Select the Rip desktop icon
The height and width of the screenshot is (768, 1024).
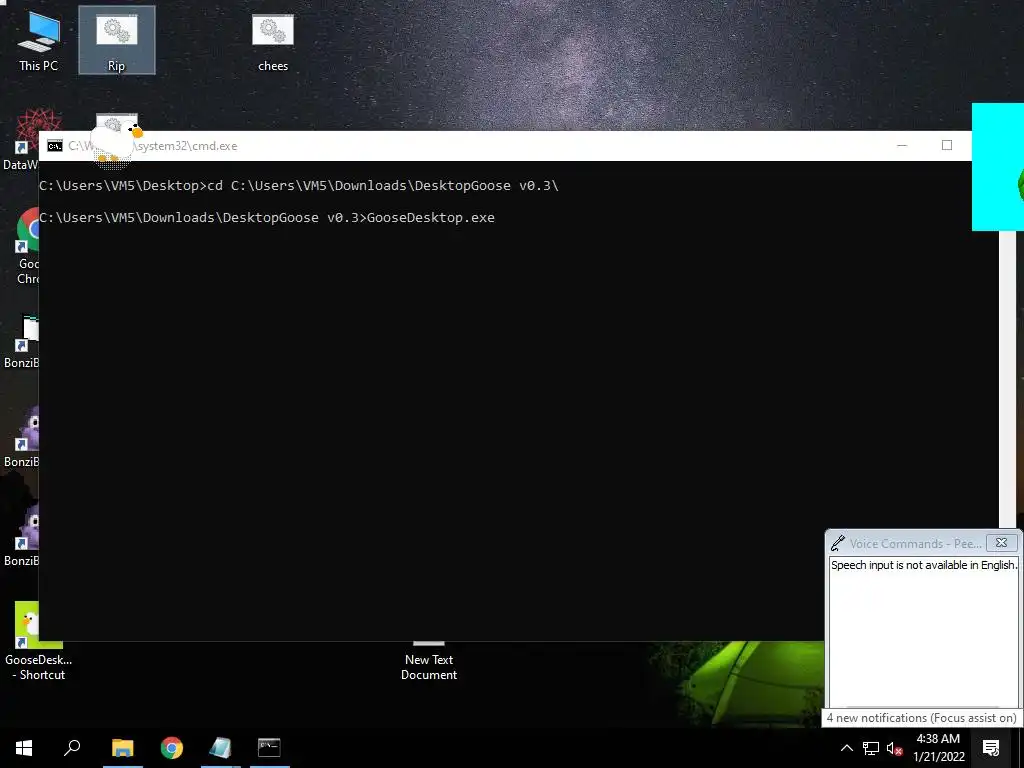117,41
